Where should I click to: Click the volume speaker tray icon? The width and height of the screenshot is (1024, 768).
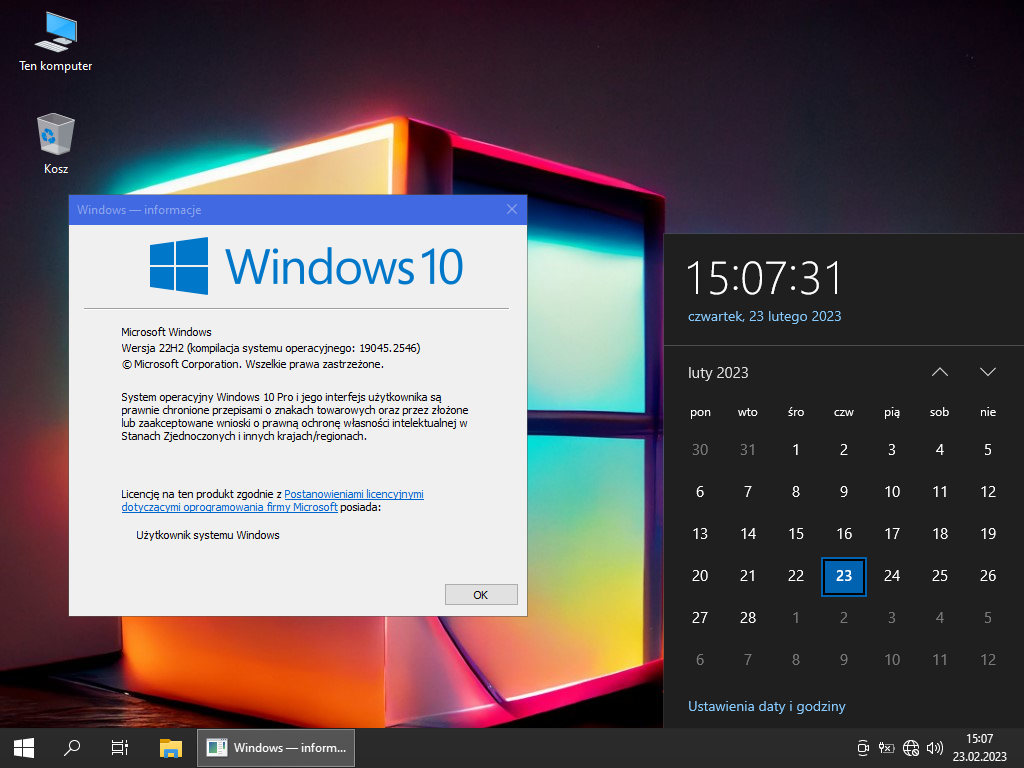(x=935, y=748)
